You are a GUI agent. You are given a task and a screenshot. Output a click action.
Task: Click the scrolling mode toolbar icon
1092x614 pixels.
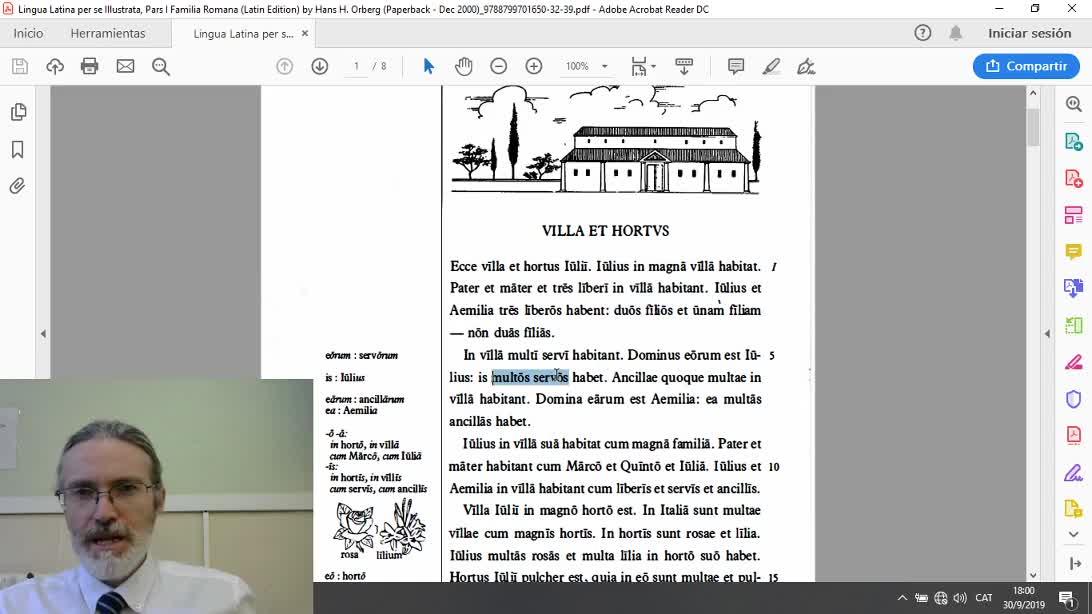(684, 66)
